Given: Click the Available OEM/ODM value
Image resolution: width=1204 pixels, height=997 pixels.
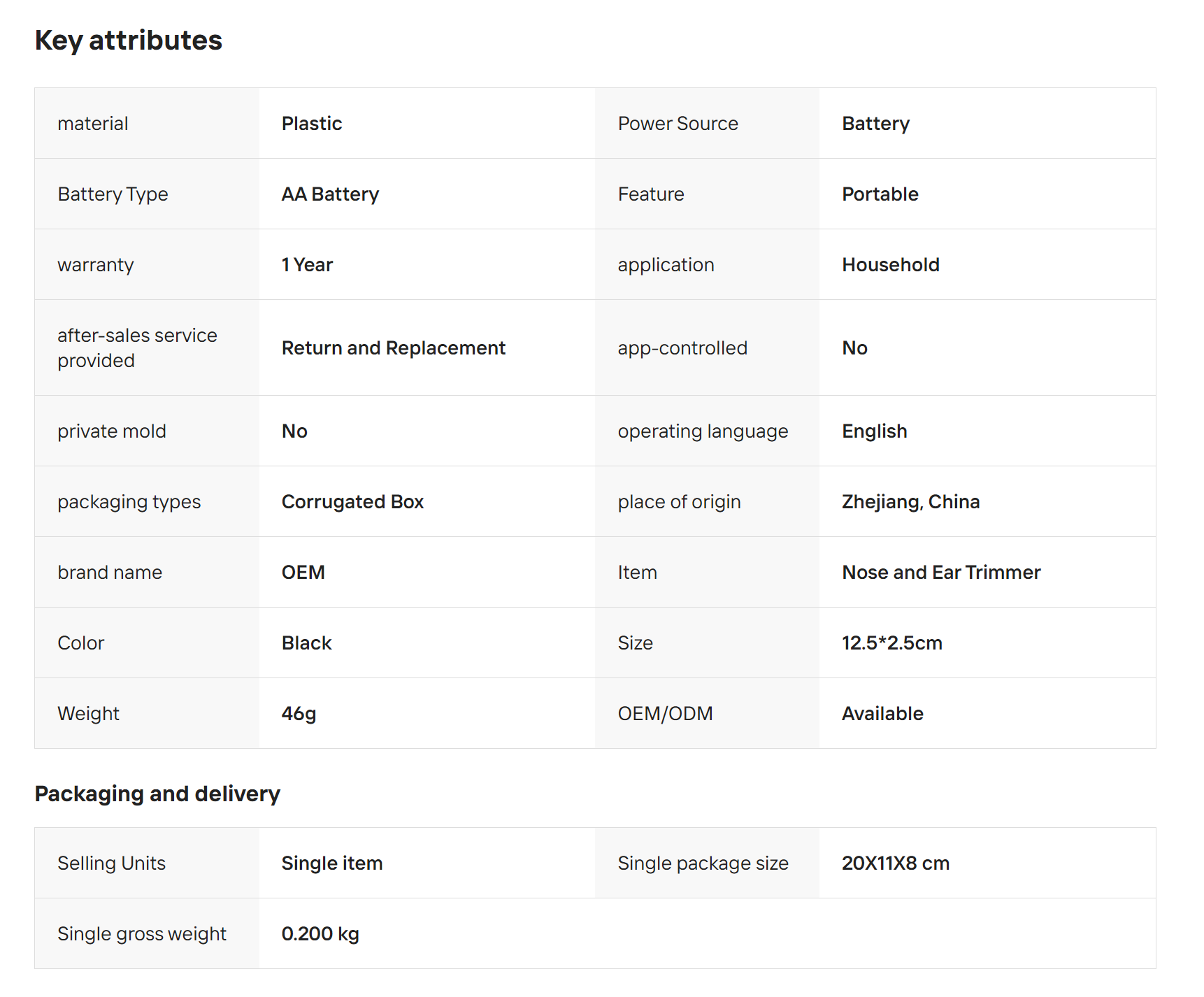Looking at the screenshot, I should pos(882,714).
